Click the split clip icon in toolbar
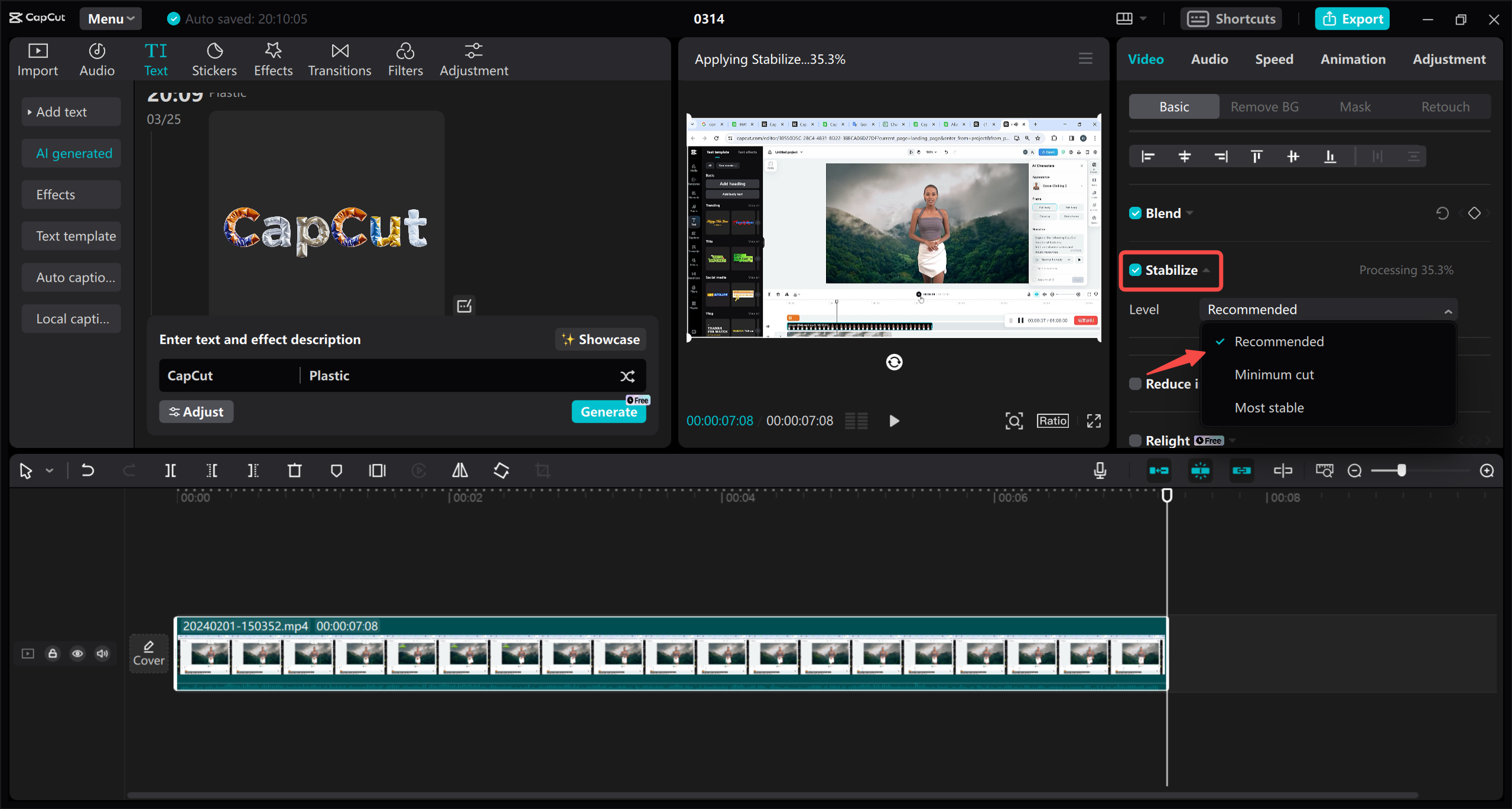 [x=170, y=470]
